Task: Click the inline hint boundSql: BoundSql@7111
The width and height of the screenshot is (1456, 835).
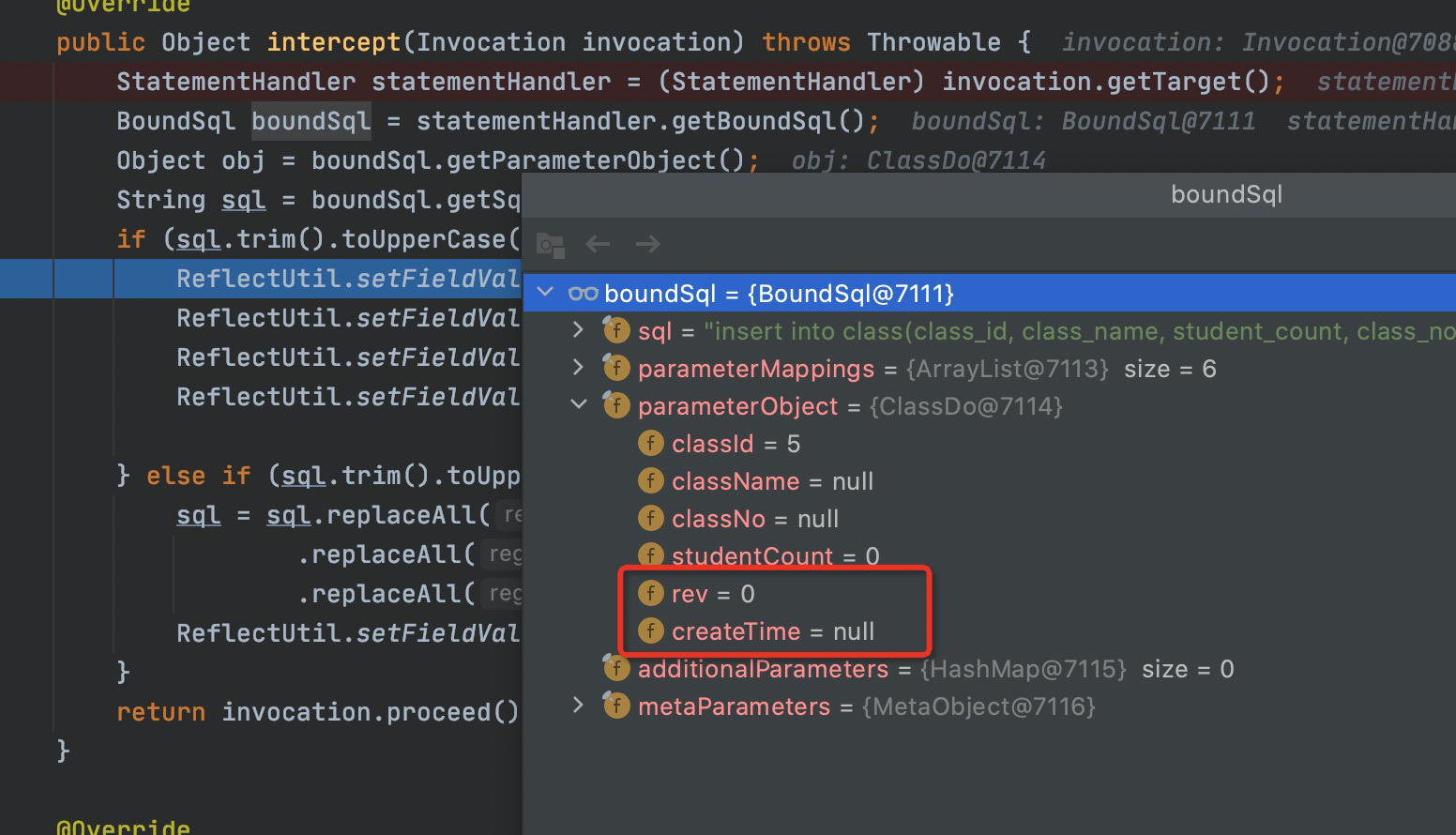Action: tap(1084, 121)
